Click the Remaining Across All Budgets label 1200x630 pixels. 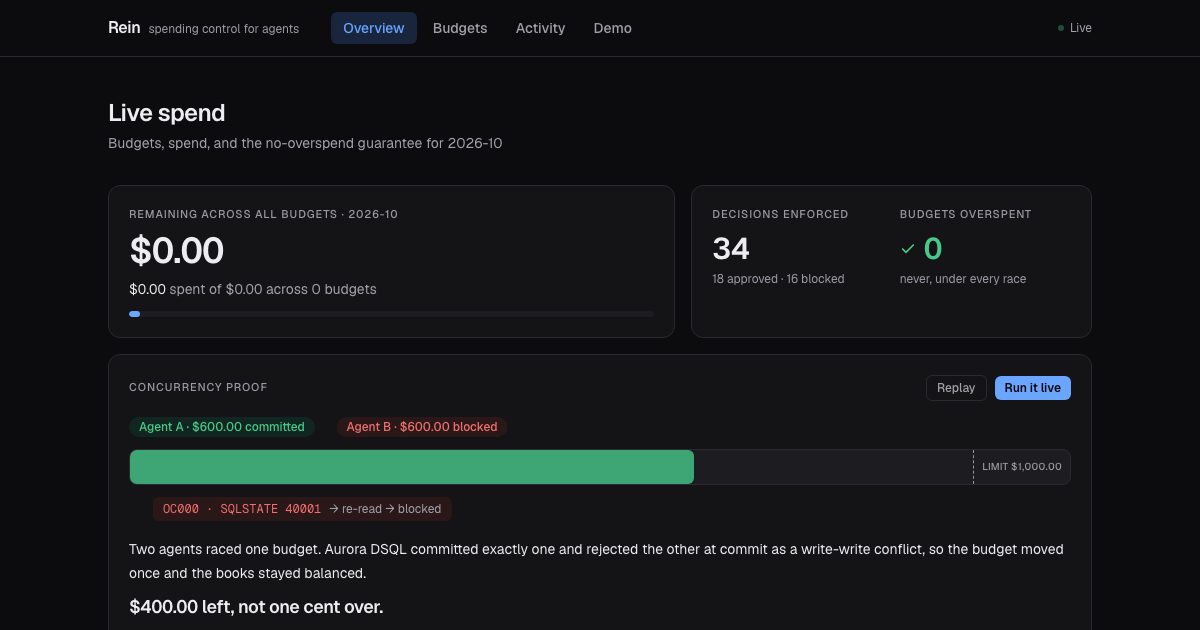tap(264, 215)
